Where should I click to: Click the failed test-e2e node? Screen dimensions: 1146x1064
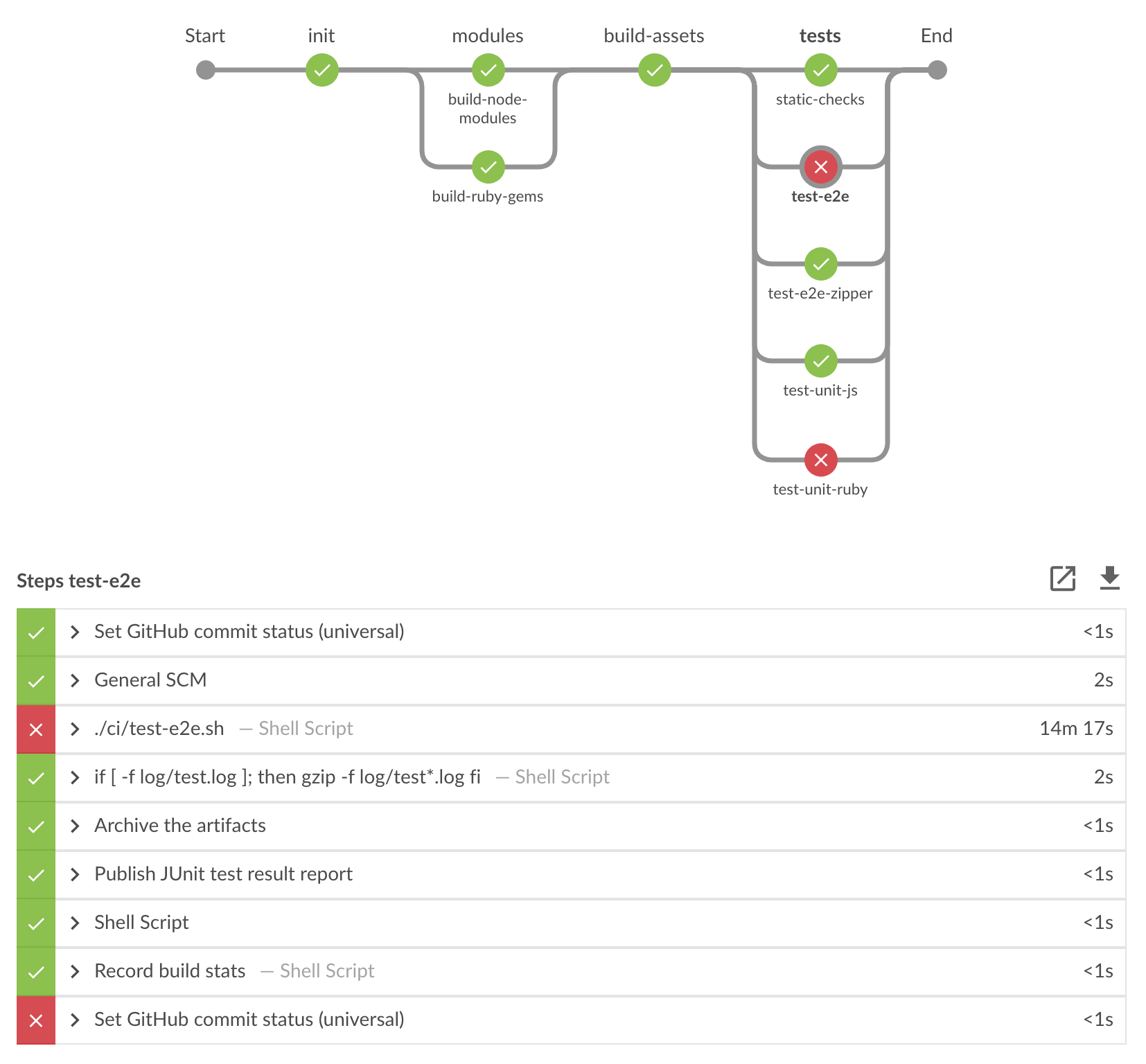click(820, 166)
